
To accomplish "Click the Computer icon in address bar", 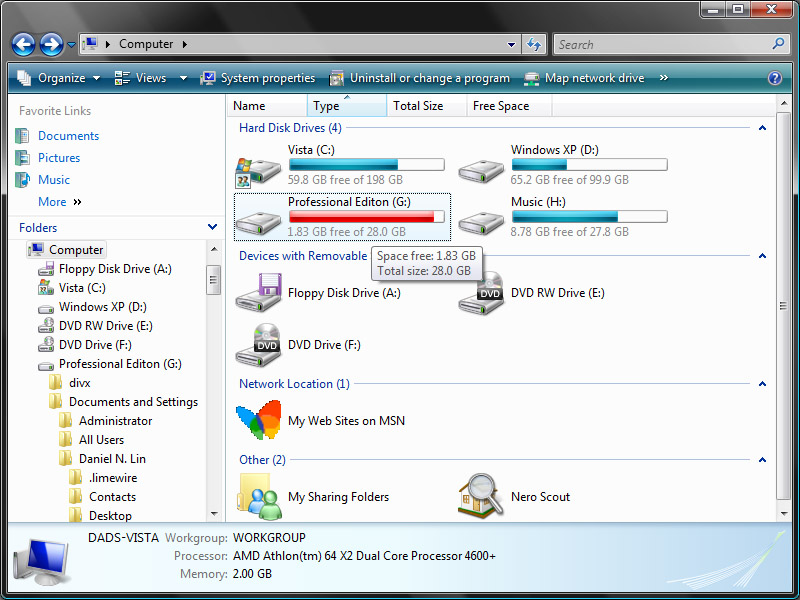I will pyautogui.click(x=90, y=43).
